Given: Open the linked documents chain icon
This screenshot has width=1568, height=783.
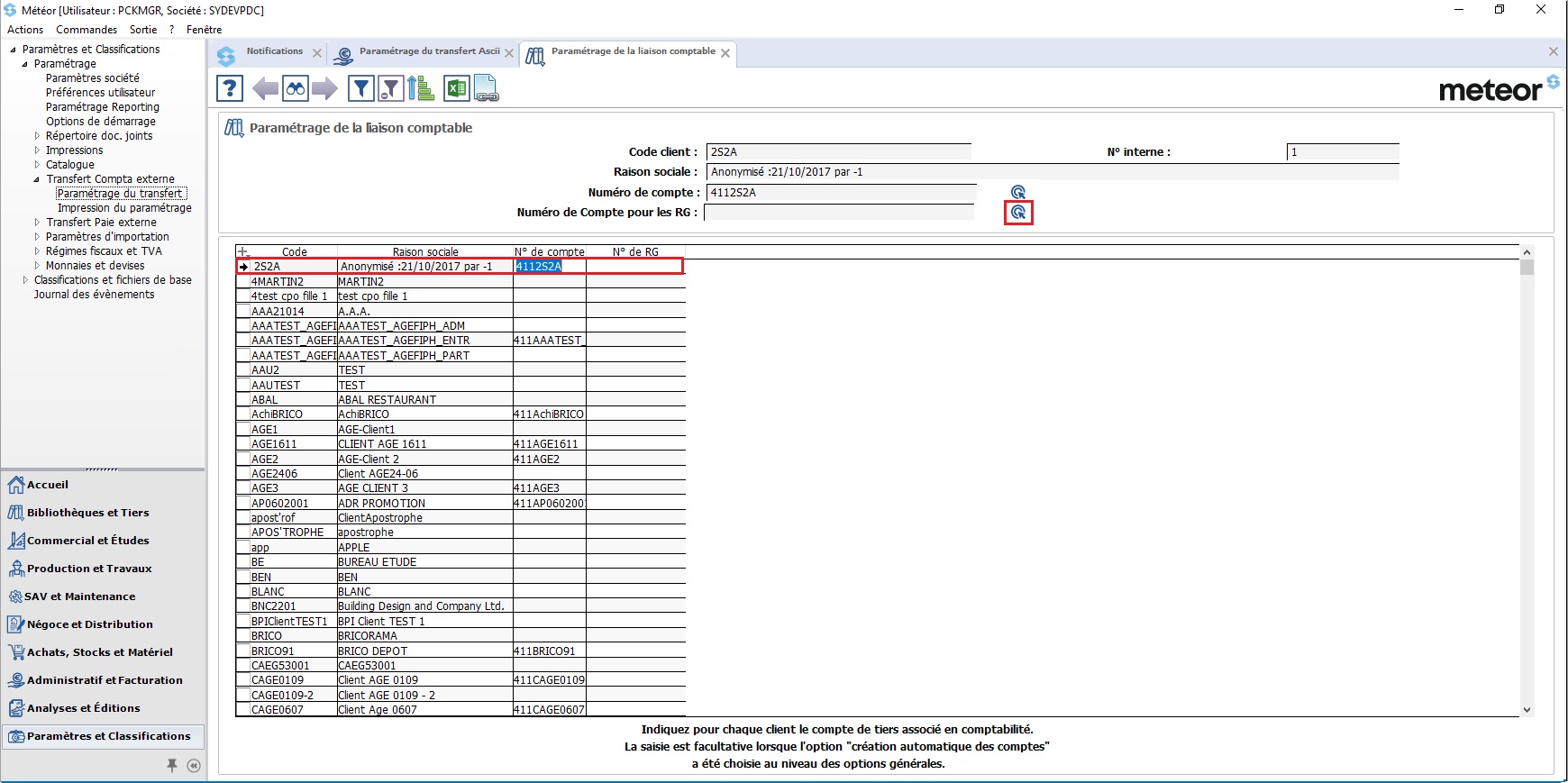Looking at the screenshot, I should tap(487, 88).
